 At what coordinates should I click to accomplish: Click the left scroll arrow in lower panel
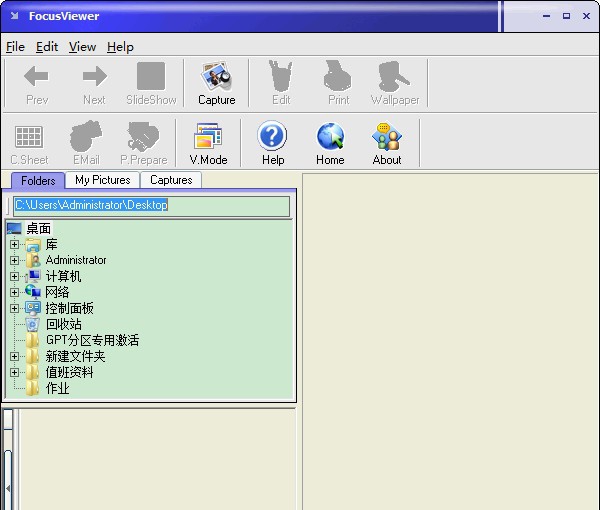click(x=8, y=488)
